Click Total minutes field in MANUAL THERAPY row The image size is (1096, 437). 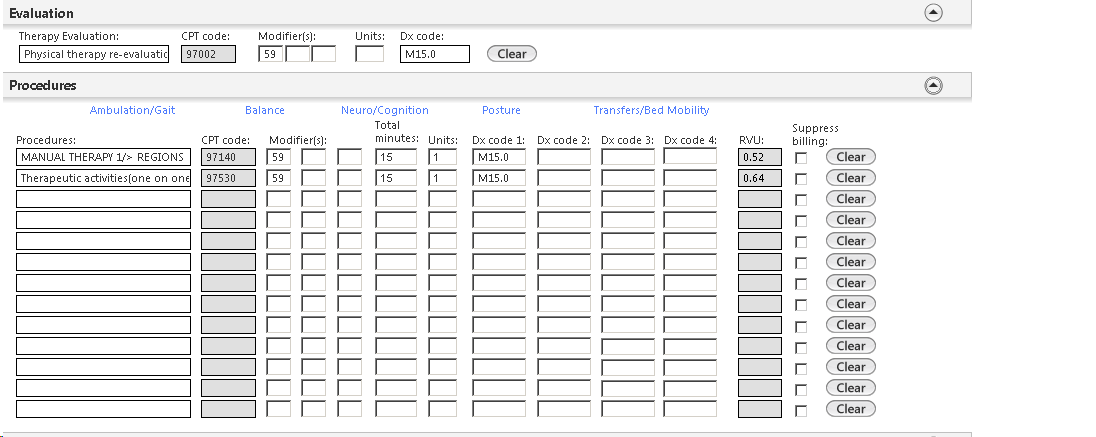(x=396, y=157)
